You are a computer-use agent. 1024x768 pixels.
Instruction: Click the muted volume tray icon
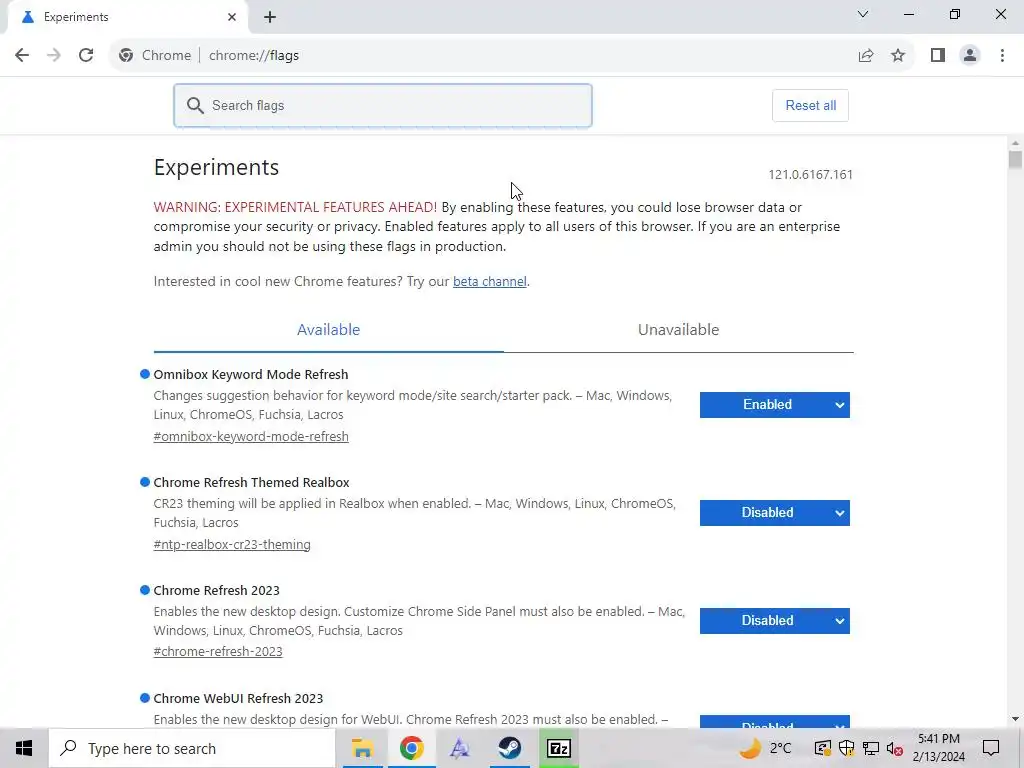[895, 748]
